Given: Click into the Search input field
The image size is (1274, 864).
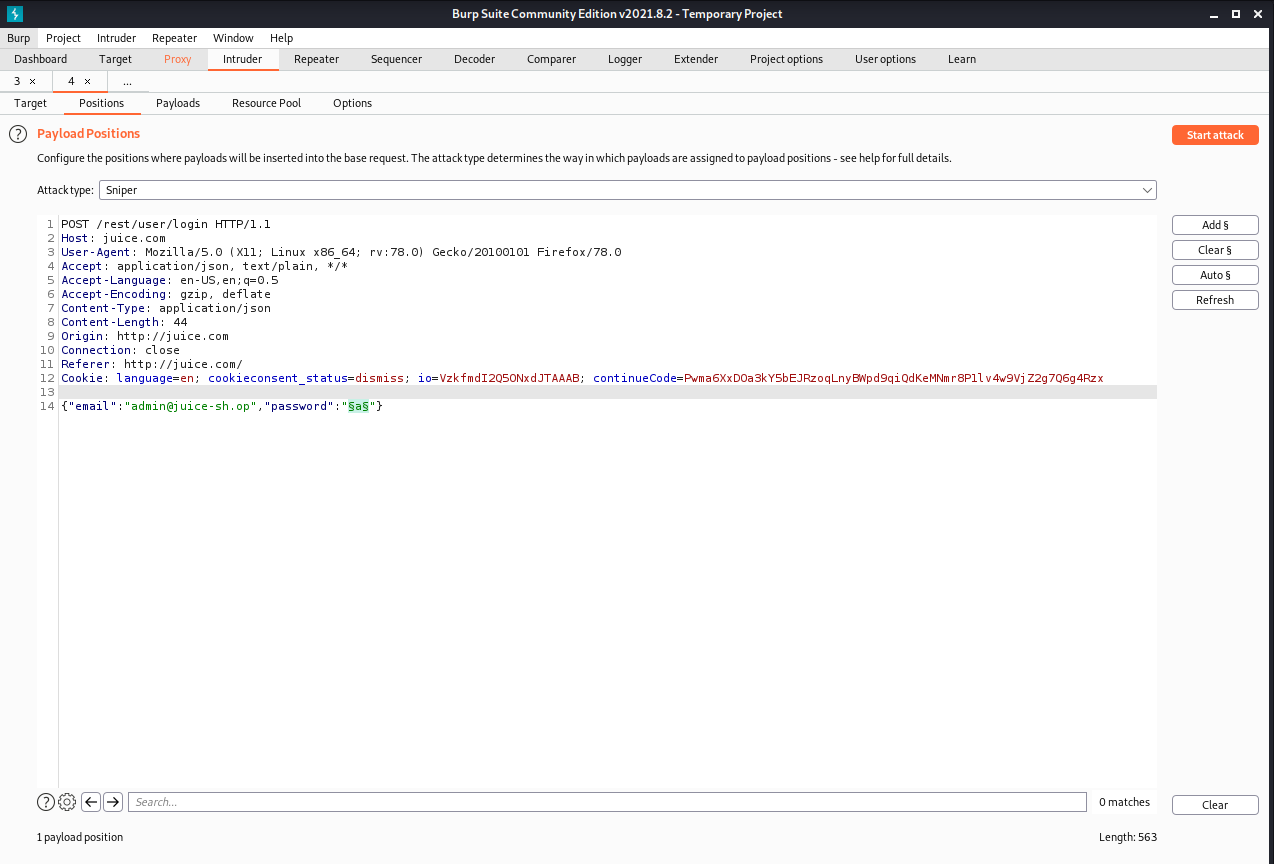Looking at the screenshot, I should (607, 802).
